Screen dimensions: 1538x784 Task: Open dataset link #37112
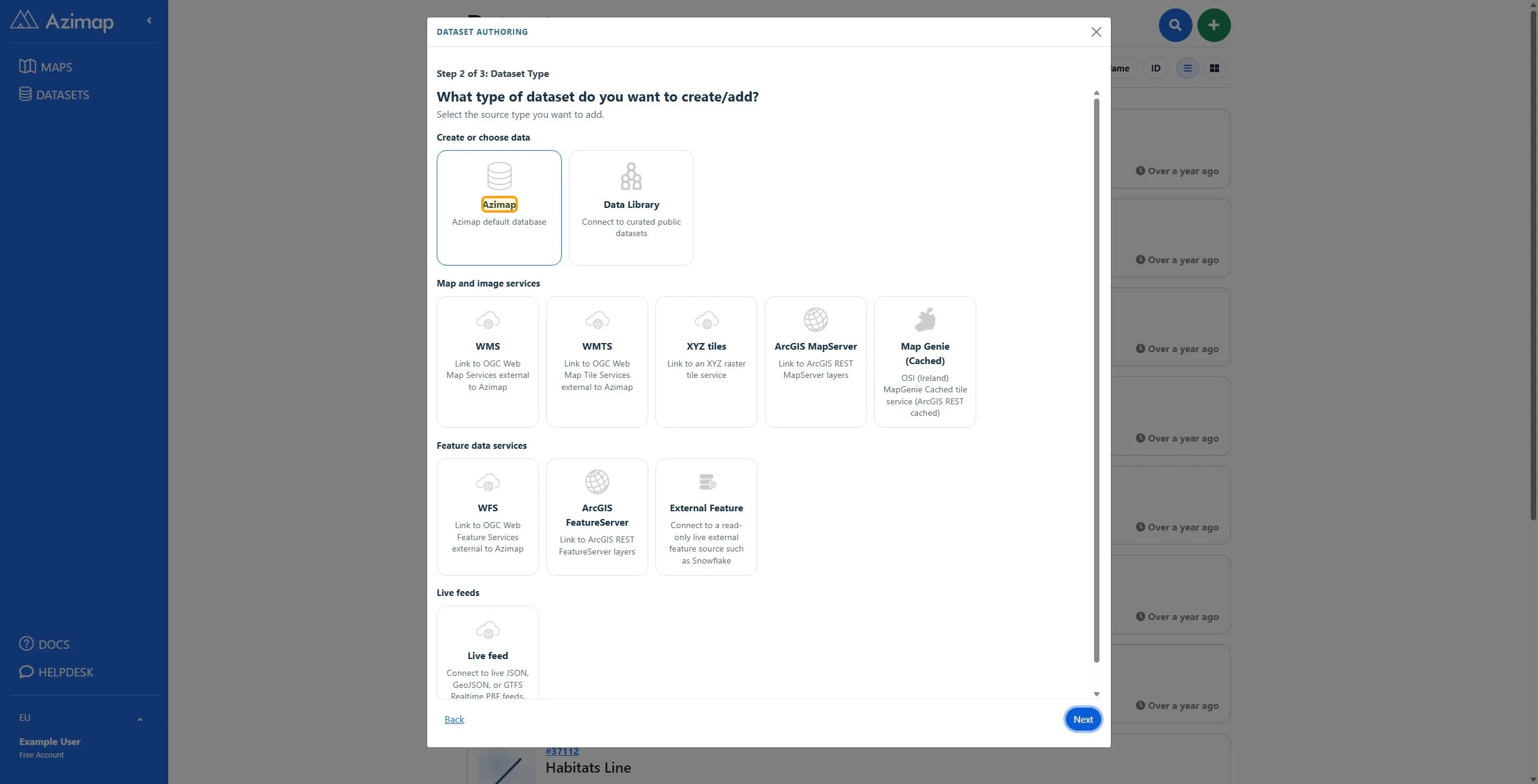(562, 752)
